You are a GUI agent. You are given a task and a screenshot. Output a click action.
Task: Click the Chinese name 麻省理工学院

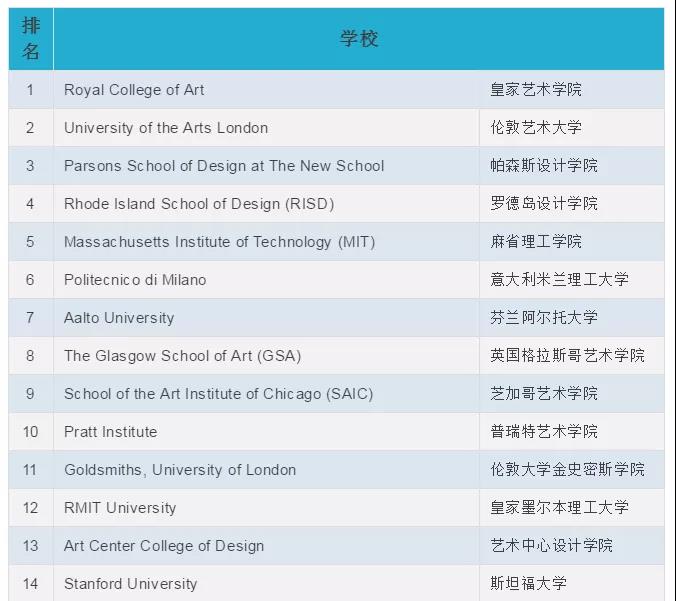click(536, 241)
